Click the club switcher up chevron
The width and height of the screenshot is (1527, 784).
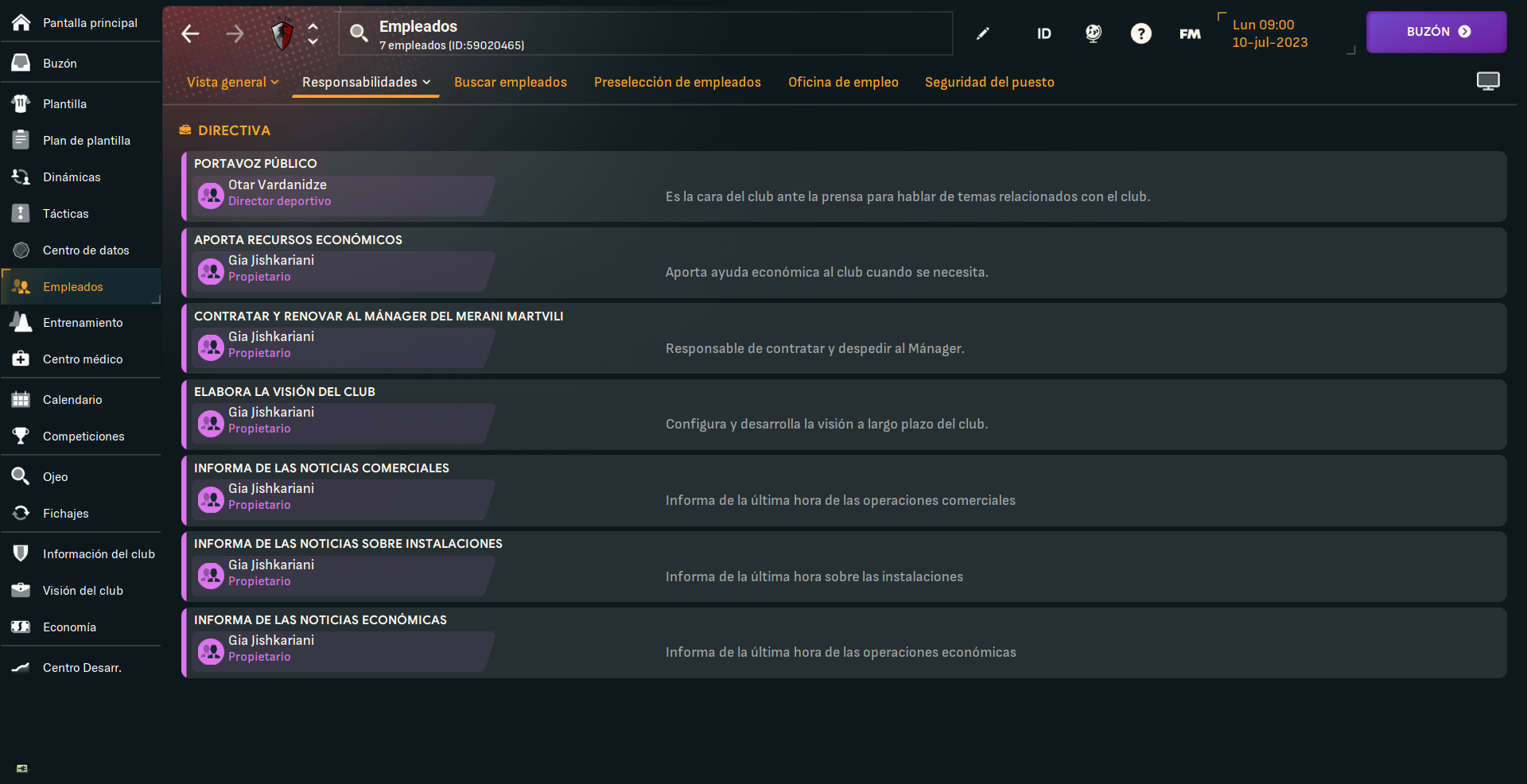(x=313, y=26)
